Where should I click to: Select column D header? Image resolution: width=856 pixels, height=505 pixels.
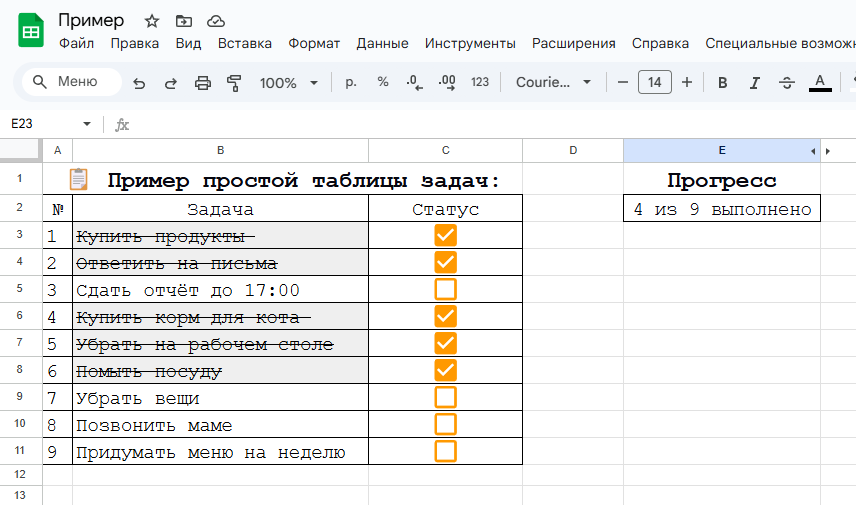point(573,150)
